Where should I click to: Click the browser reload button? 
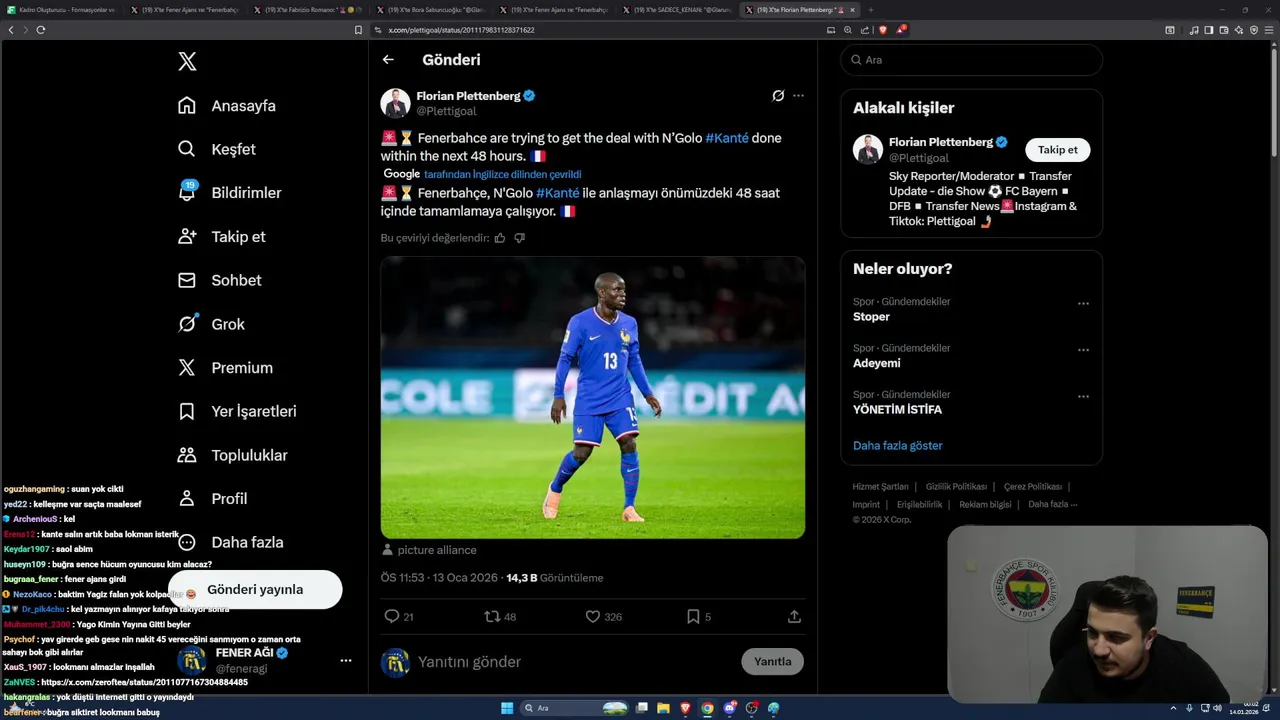41,30
